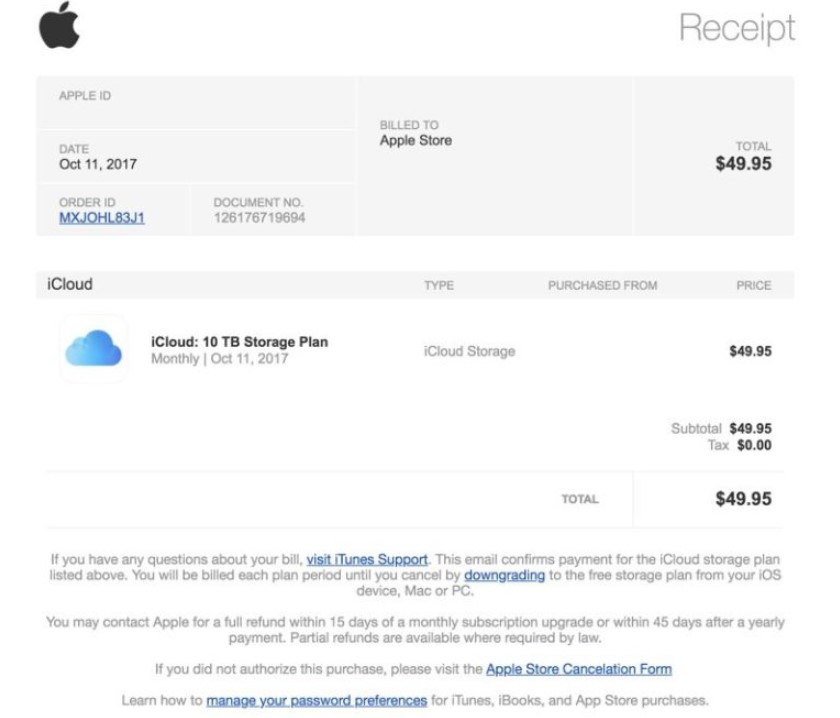Screen dimensions: 840x718
Task: Click the Subtotal $49.95 amount
Action: [751, 429]
